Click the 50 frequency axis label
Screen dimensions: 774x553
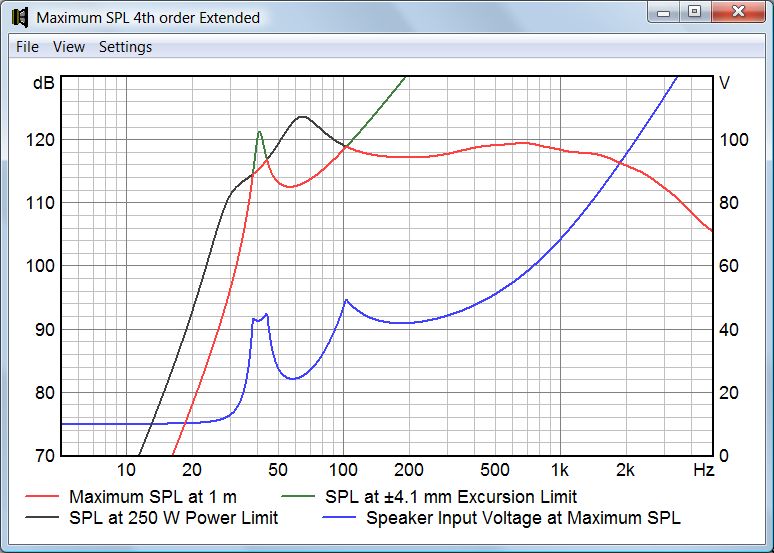(278, 470)
